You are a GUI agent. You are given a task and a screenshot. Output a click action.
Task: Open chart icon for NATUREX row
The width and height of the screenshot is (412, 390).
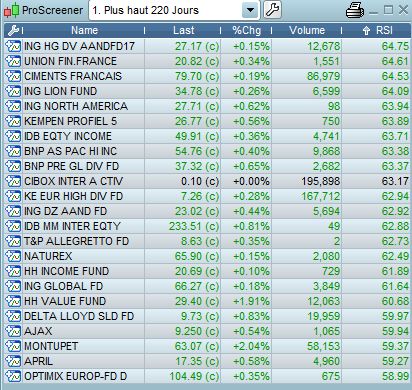(x=13, y=256)
